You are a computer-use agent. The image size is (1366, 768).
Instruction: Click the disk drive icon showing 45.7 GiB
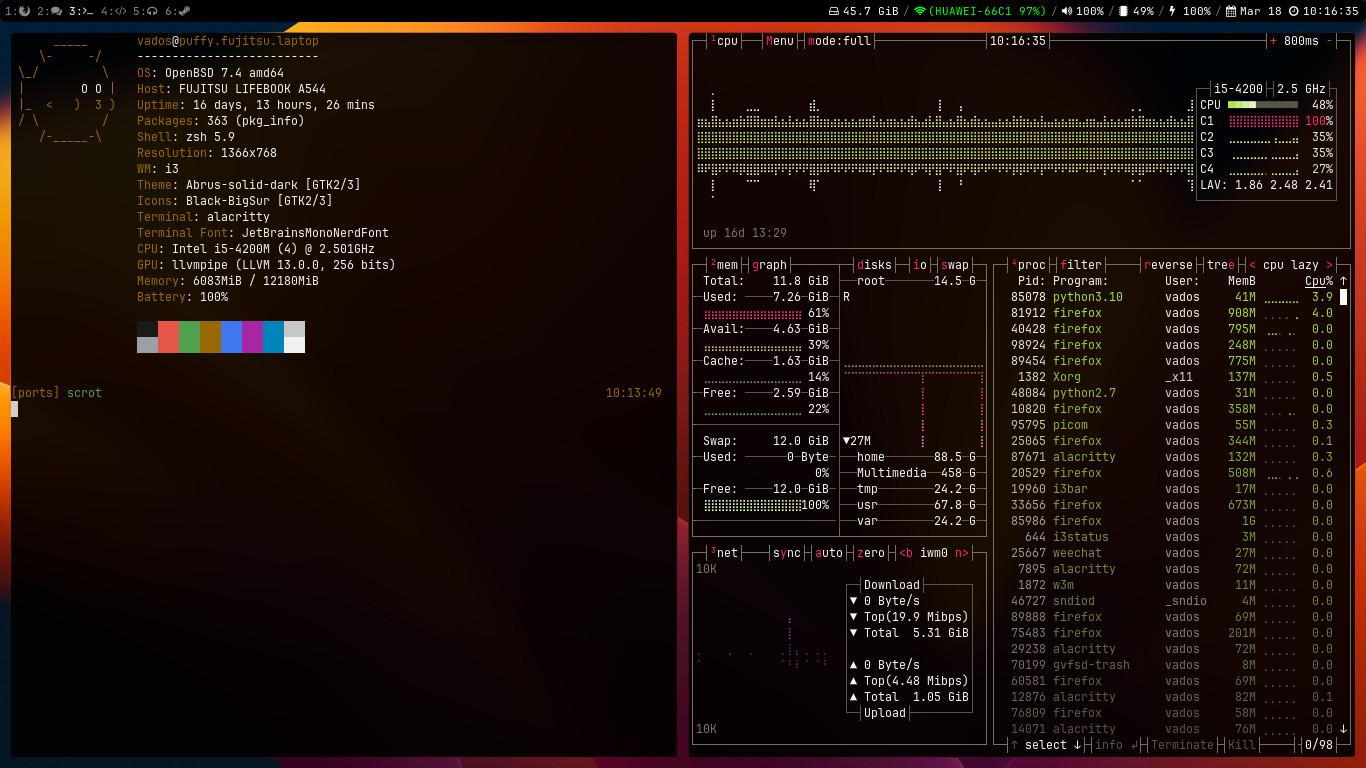pos(834,11)
